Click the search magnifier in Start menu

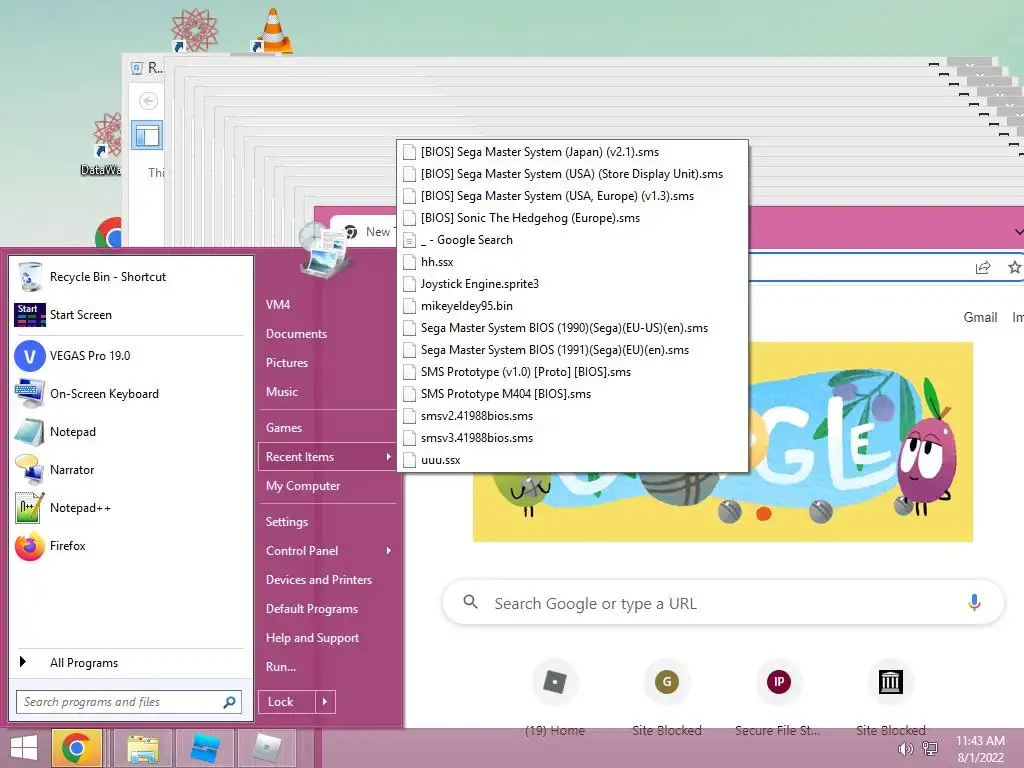coord(229,702)
